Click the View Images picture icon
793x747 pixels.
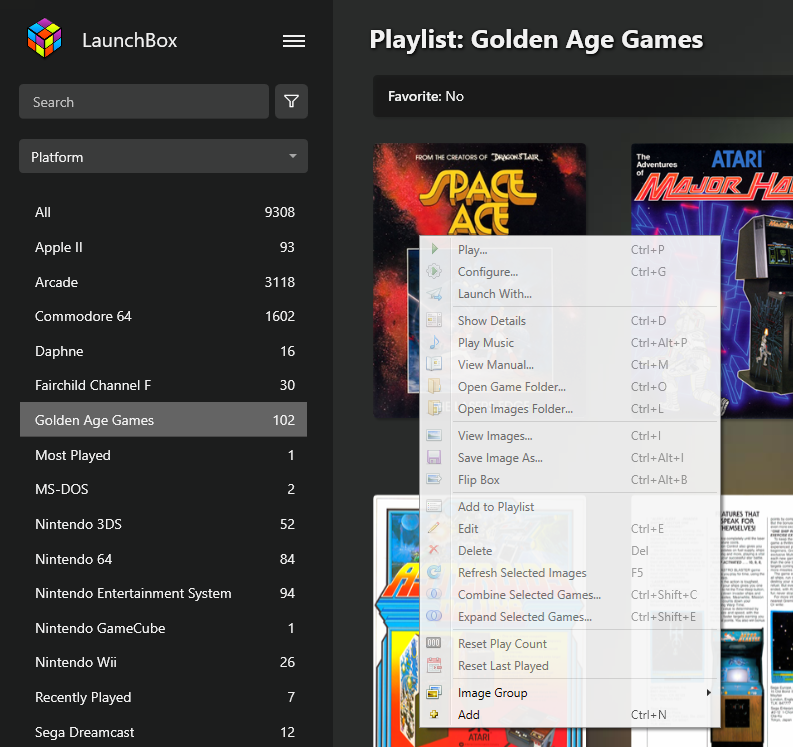pos(434,435)
